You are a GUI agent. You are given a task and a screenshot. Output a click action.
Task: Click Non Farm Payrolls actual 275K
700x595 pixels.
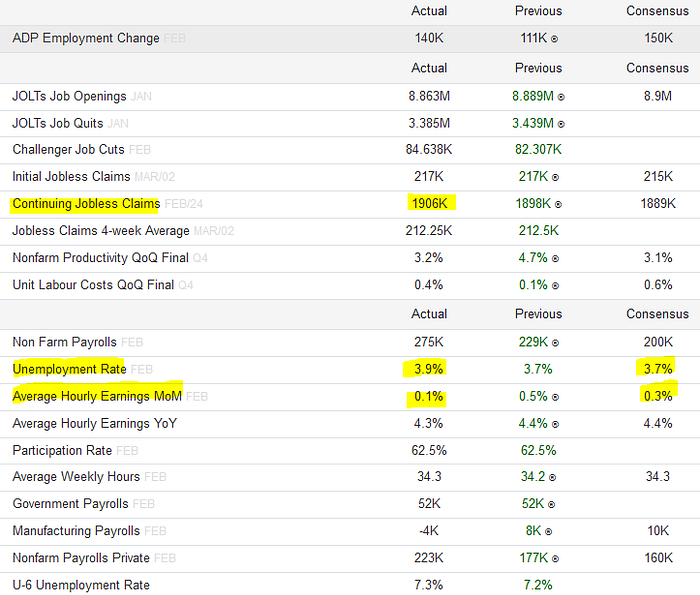(429, 342)
